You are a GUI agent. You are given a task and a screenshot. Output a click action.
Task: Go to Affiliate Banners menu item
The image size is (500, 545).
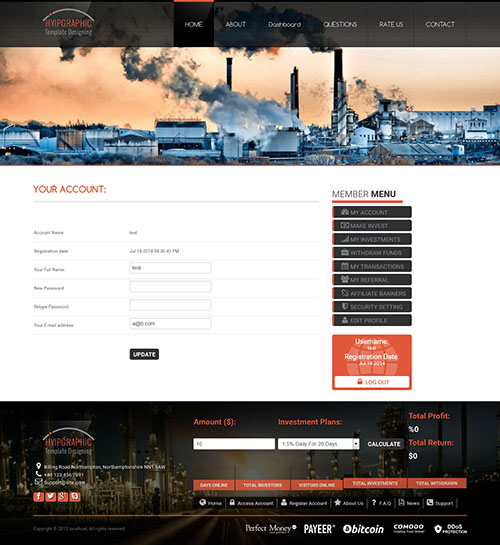coord(372,293)
